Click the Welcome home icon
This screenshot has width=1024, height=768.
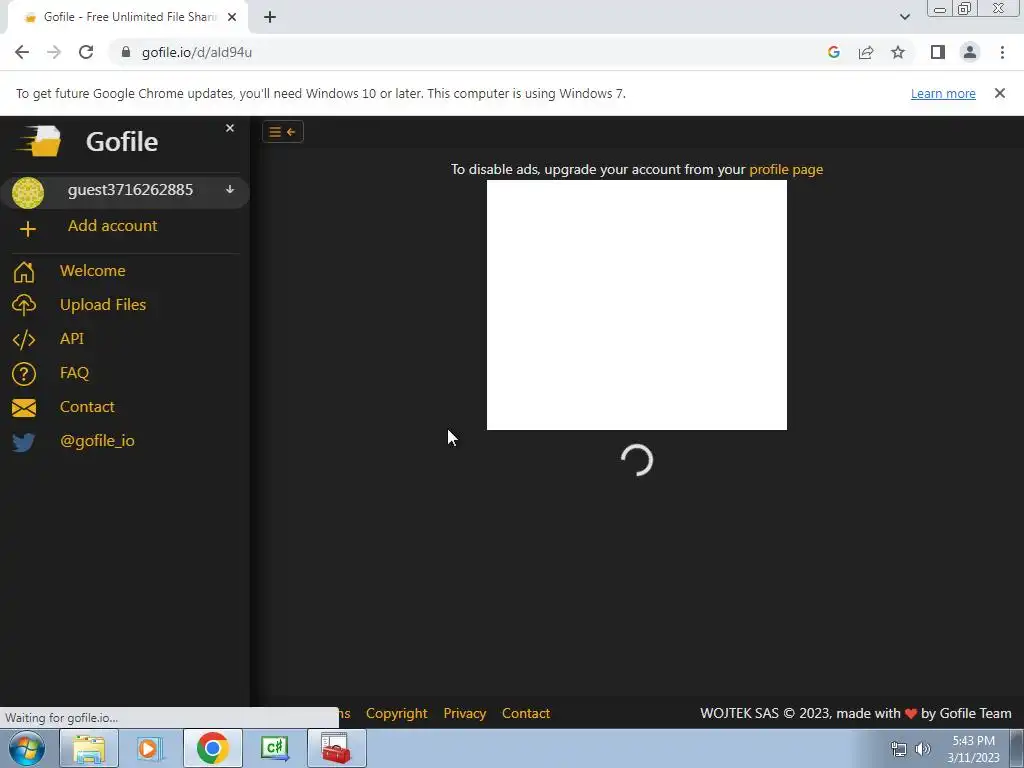(24, 271)
